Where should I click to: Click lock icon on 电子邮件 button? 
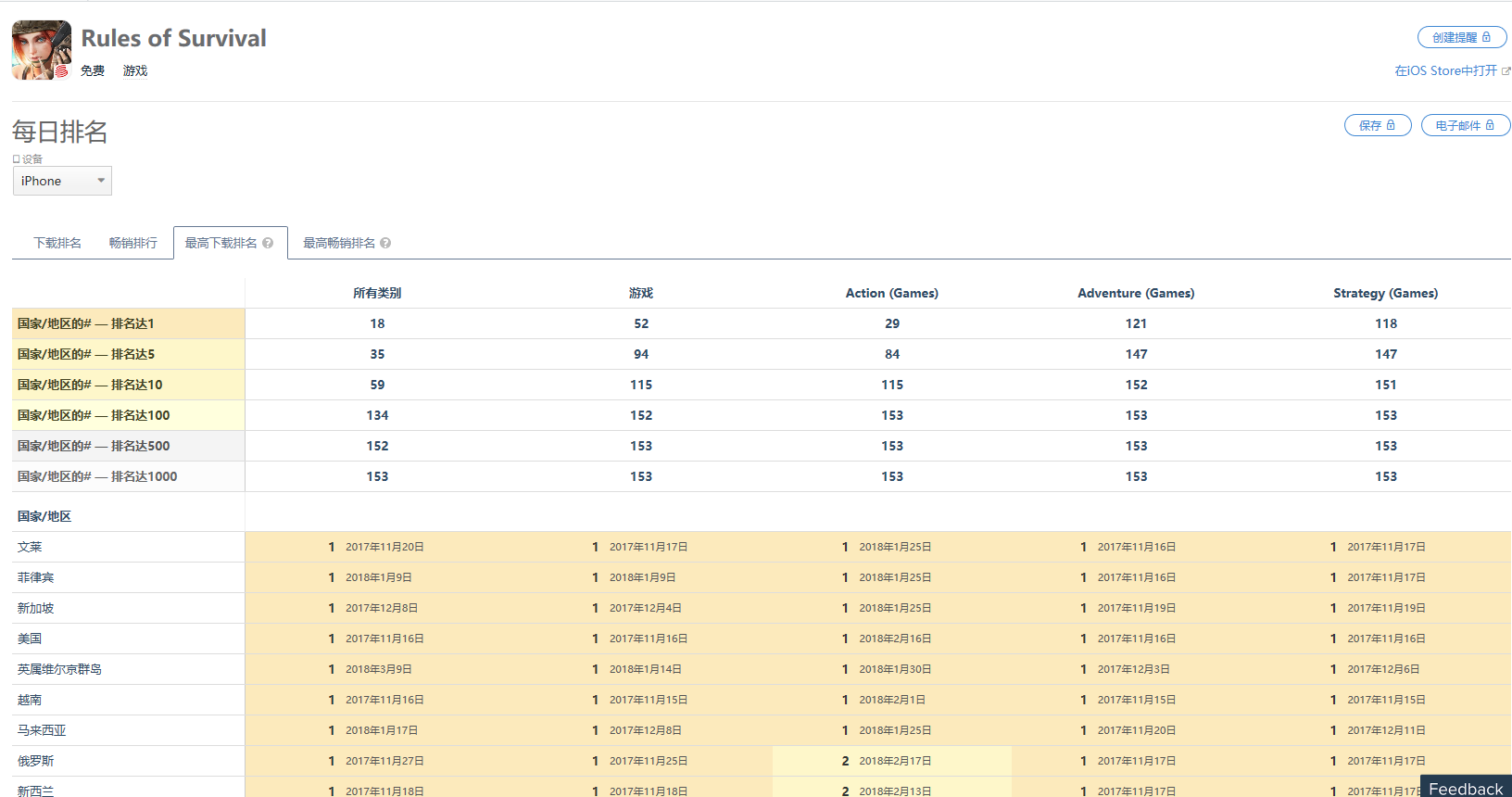pyautogui.click(x=1490, y=125)
